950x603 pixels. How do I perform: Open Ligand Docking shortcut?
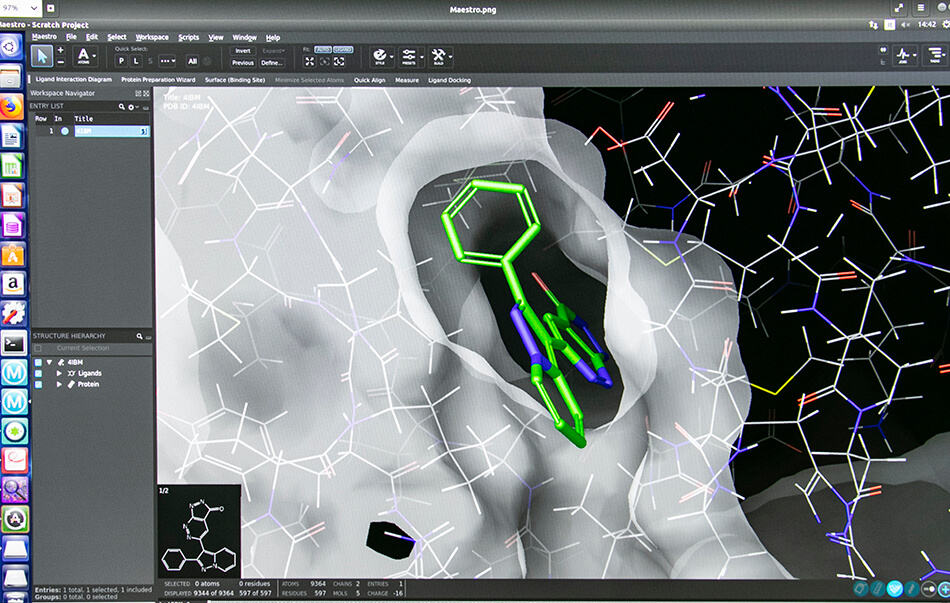tap(450, 80)
